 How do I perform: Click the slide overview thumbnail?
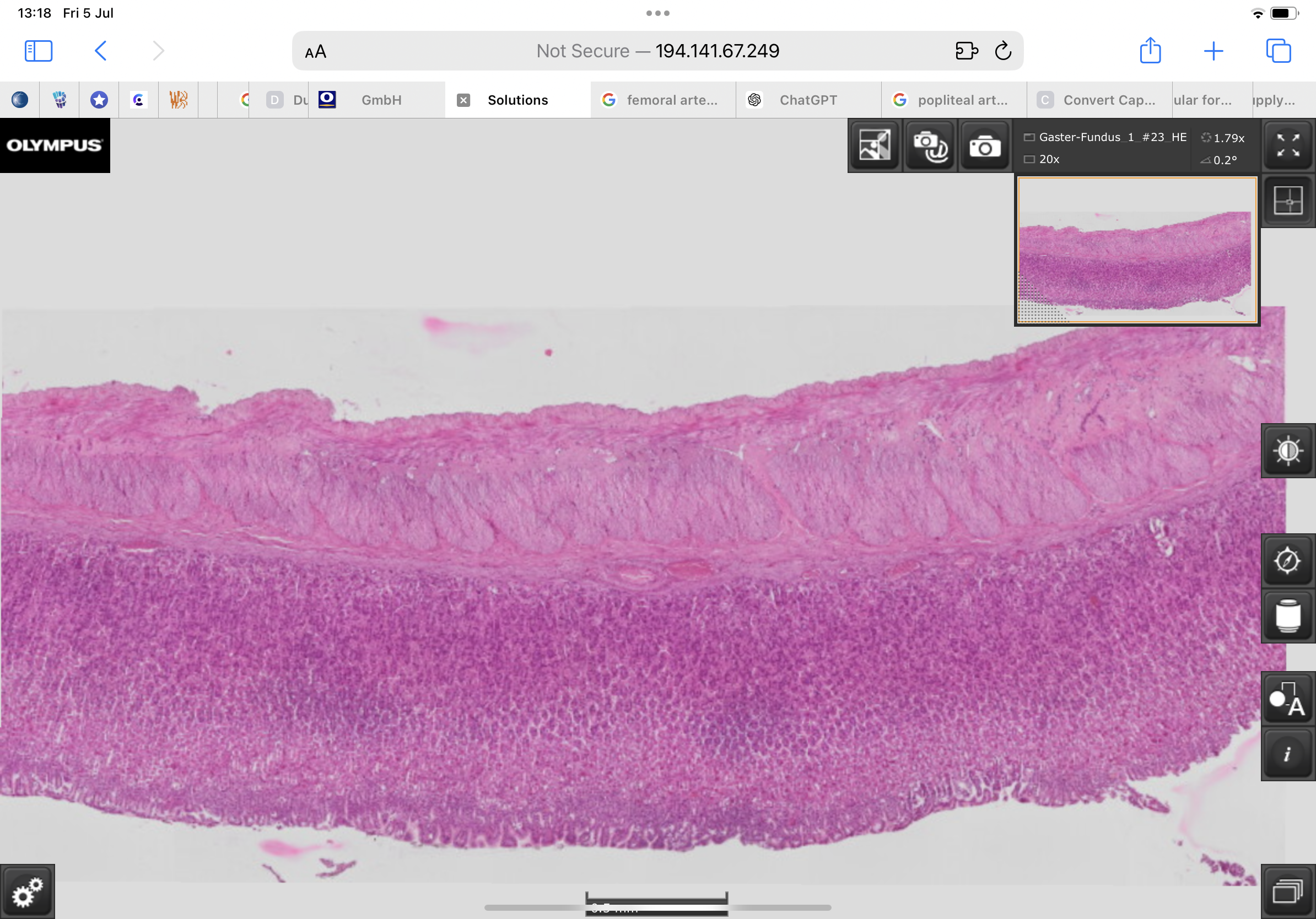[x=1136, y=250]
